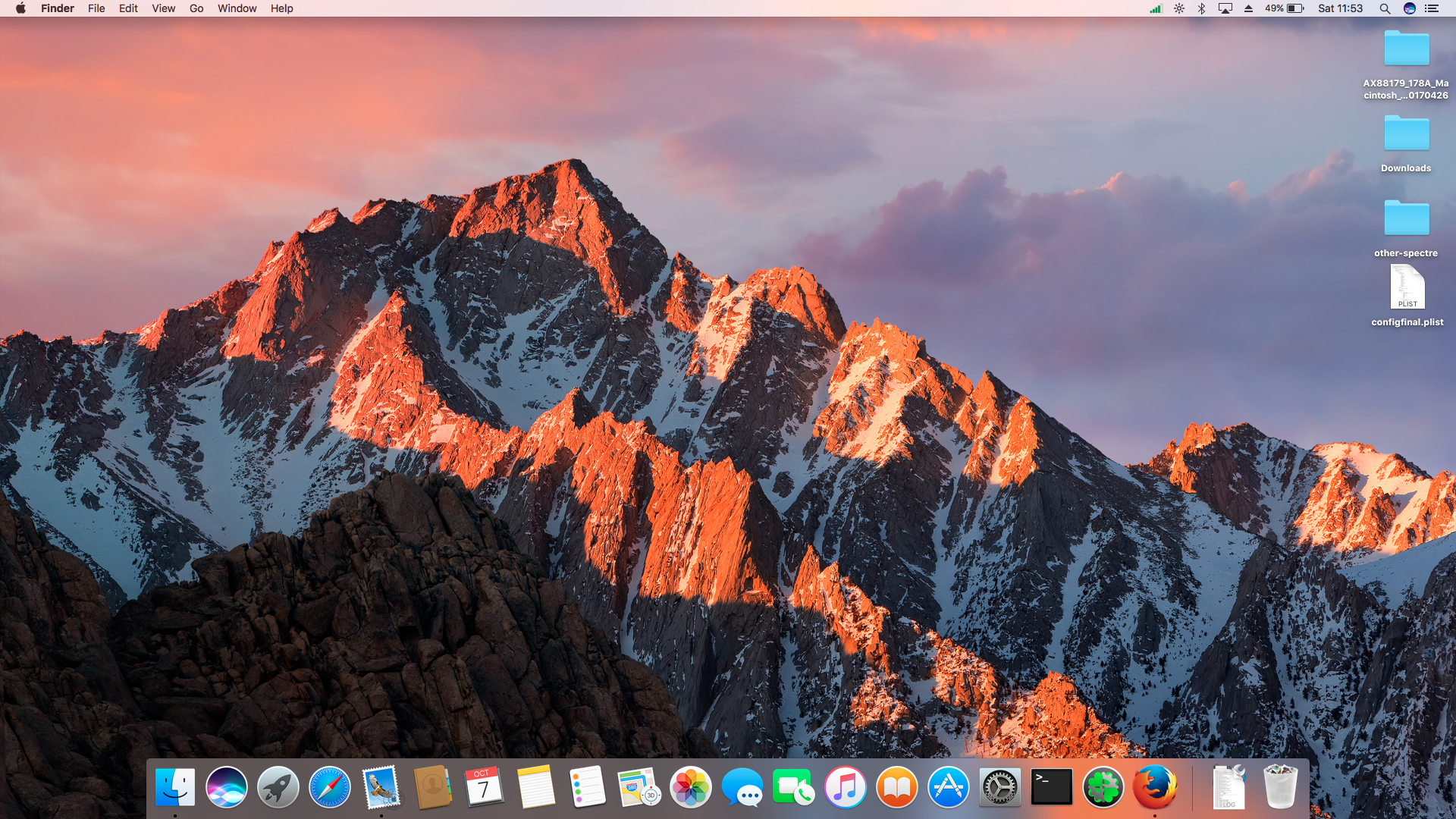Open the Terminal app in the Dock
This screenshot has height=819, width=1456.
click(1051, 787)
